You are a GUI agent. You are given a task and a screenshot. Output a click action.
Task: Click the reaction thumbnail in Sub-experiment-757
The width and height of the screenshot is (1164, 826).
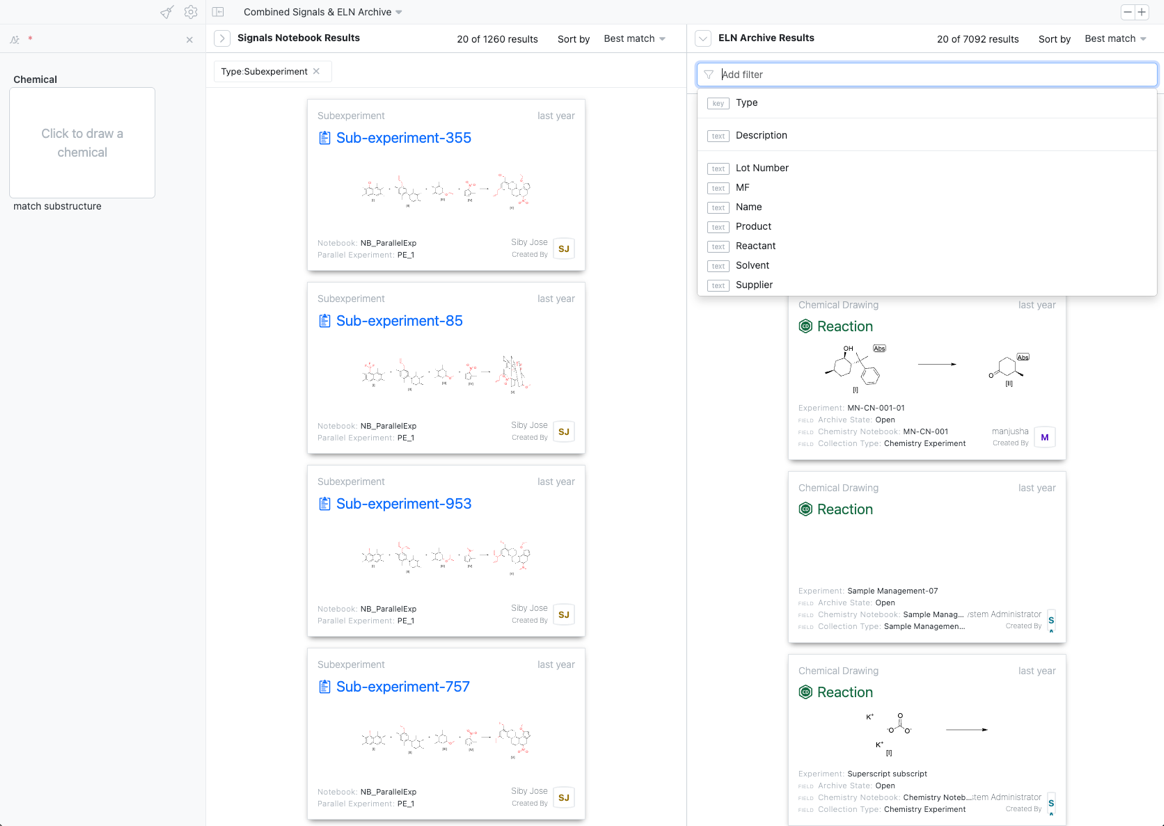click(446, 739)
